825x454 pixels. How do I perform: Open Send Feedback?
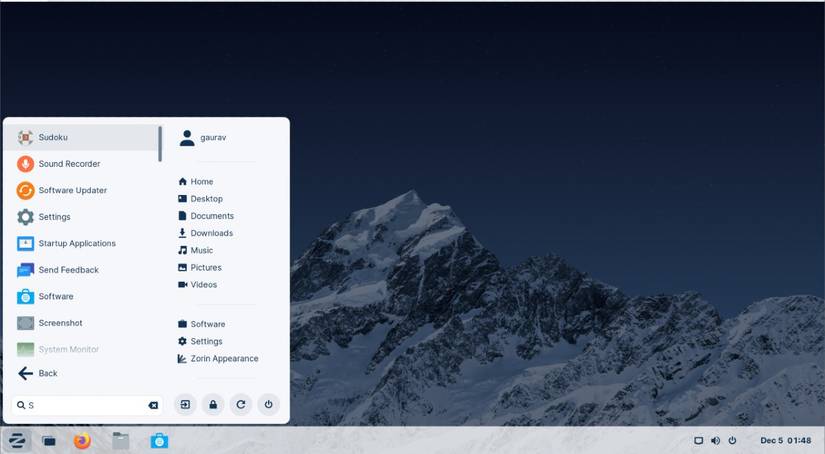point(82,270)
